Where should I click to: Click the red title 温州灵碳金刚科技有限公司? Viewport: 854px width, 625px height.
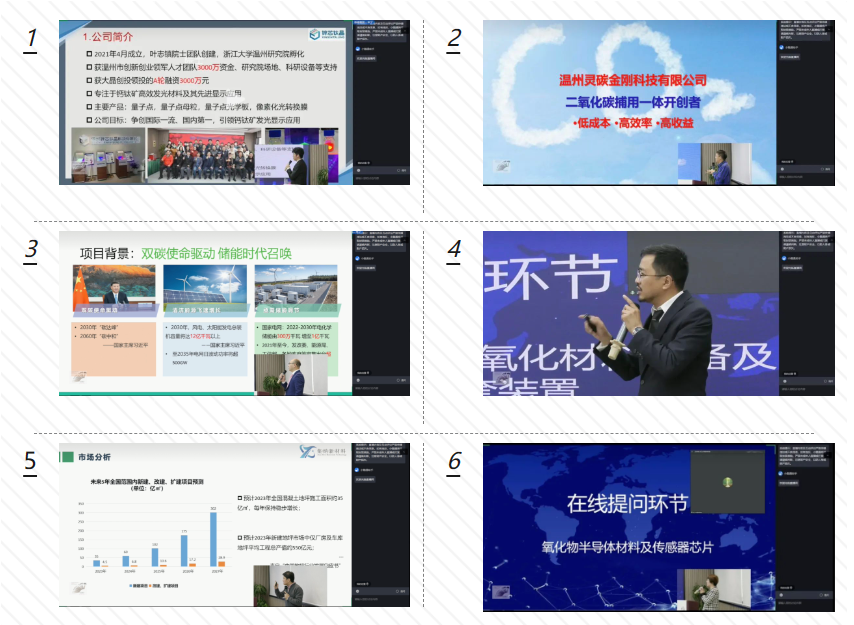point(632,81)
